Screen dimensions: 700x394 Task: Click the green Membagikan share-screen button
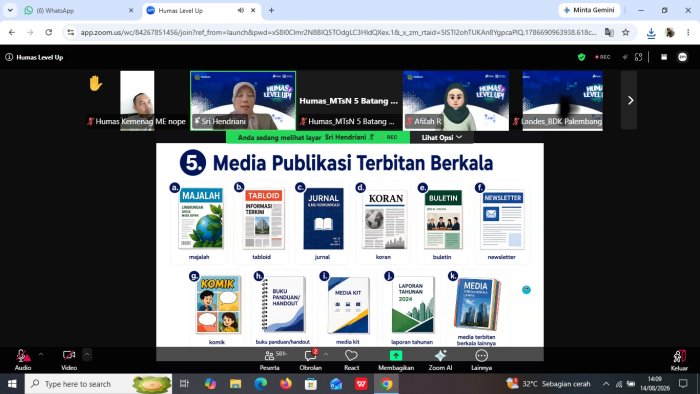coord(396,360)
